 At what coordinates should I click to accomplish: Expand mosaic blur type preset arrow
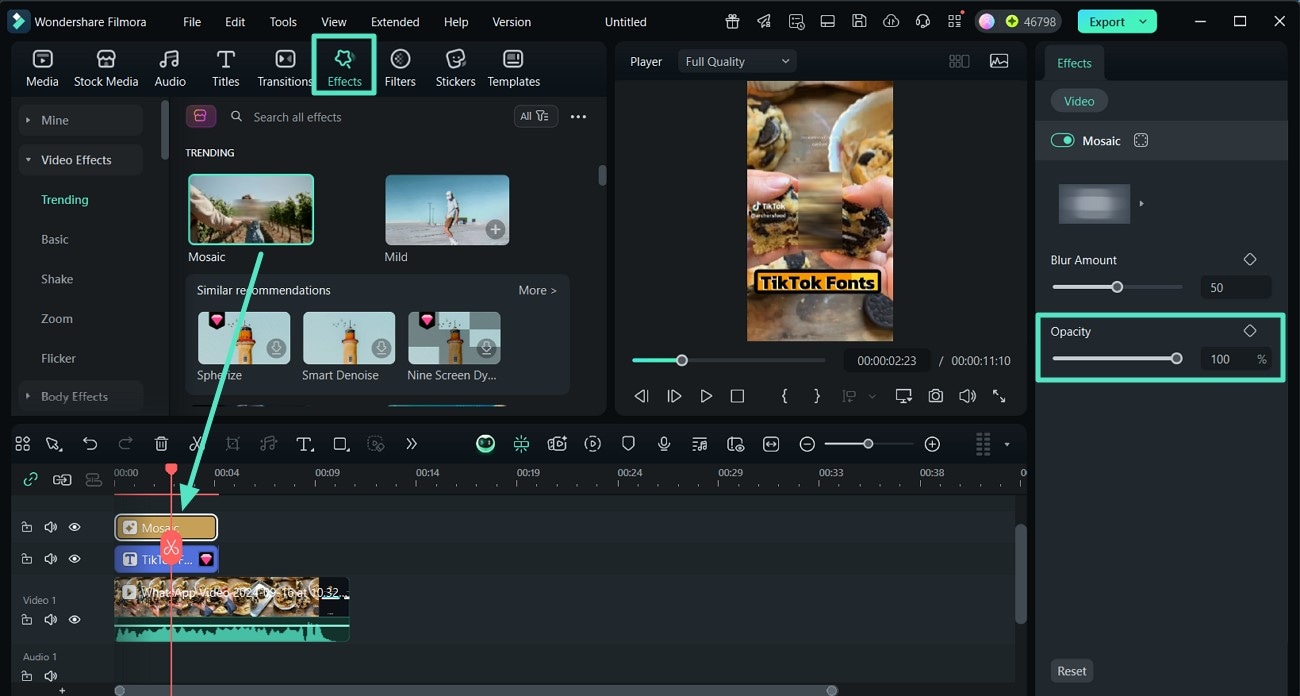1141,204
